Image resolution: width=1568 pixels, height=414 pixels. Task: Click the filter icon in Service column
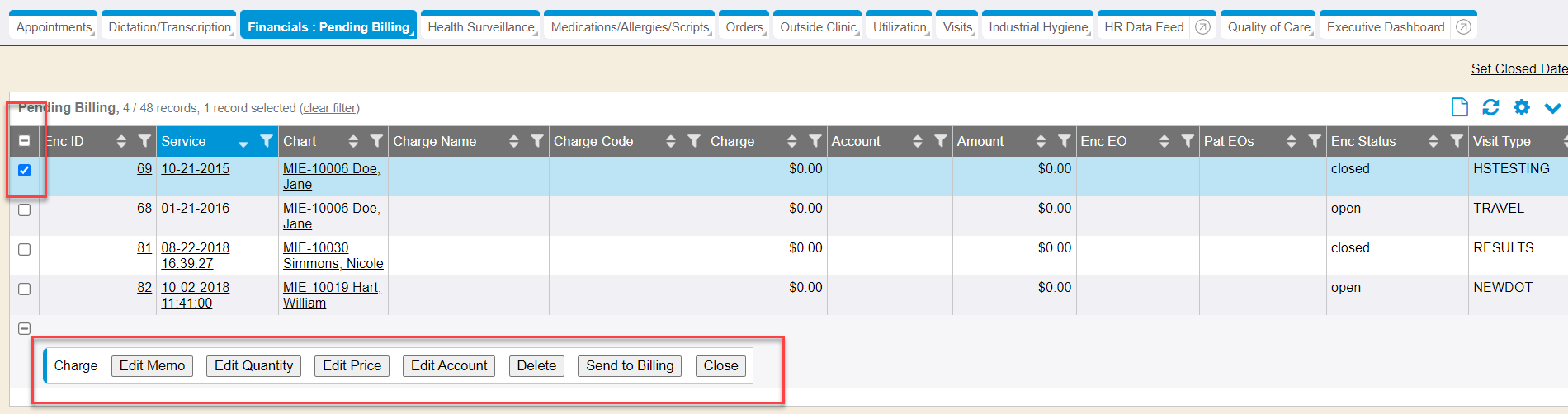[x=266, y=141]
